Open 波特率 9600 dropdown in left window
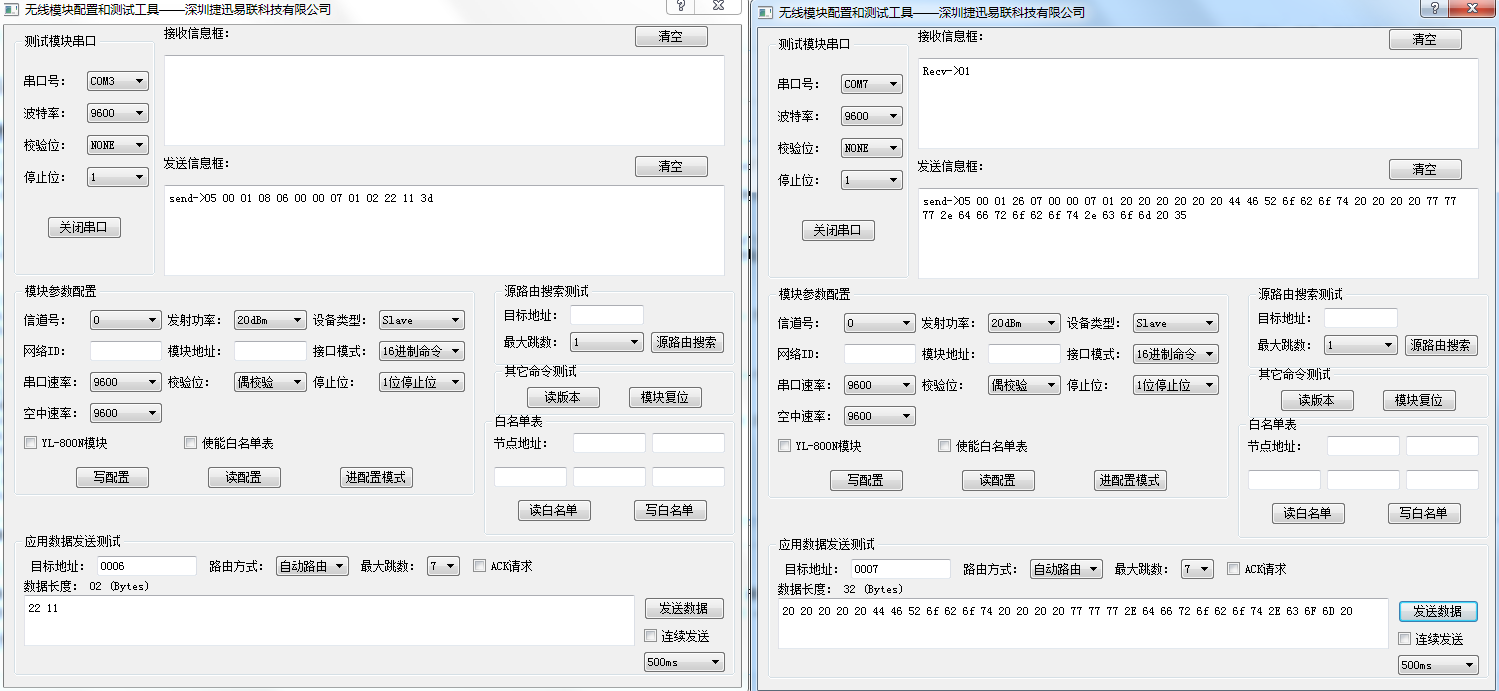 pyautogui.click(x=118, y=113)
